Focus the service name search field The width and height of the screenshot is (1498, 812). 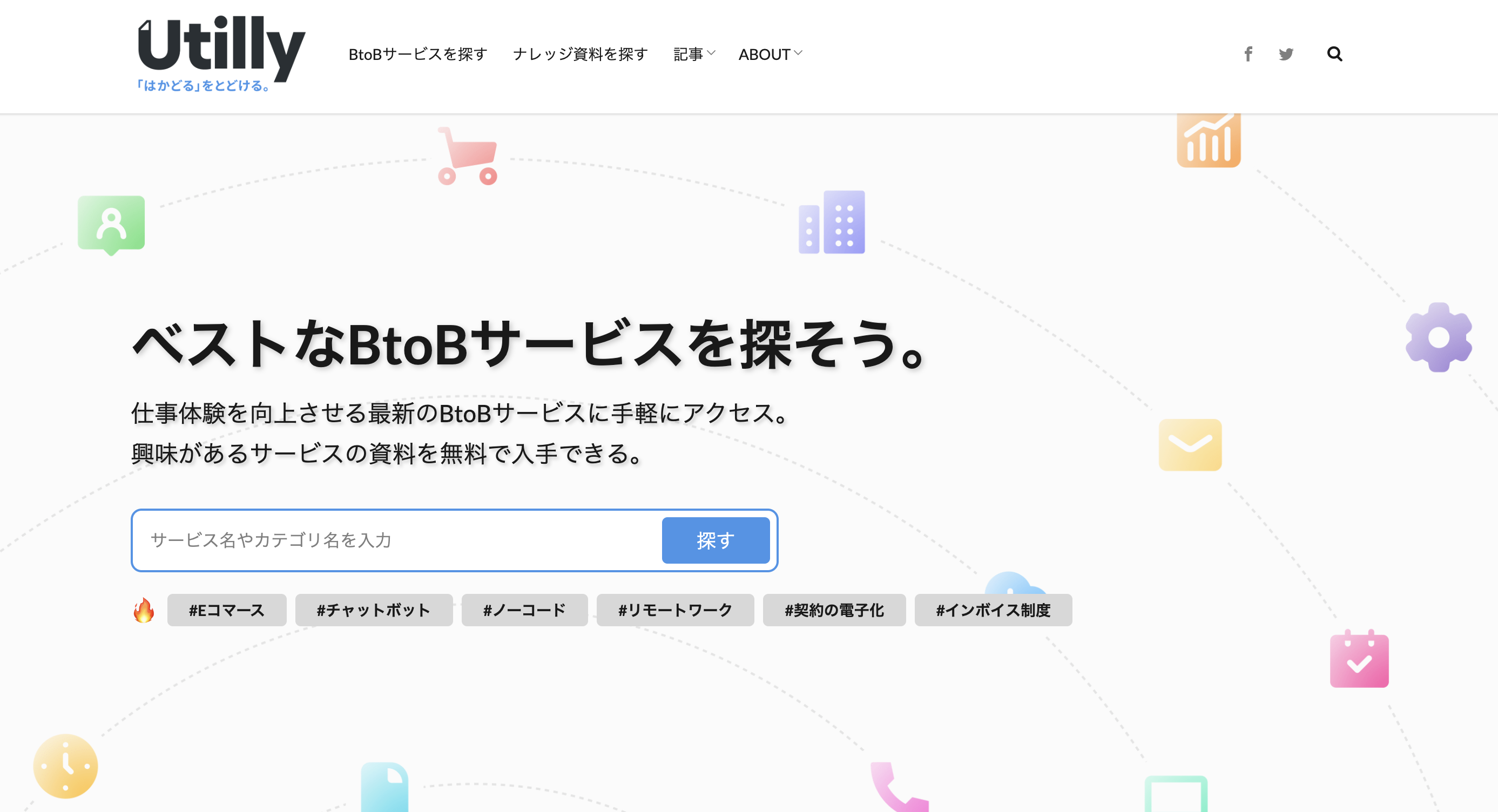395,540
